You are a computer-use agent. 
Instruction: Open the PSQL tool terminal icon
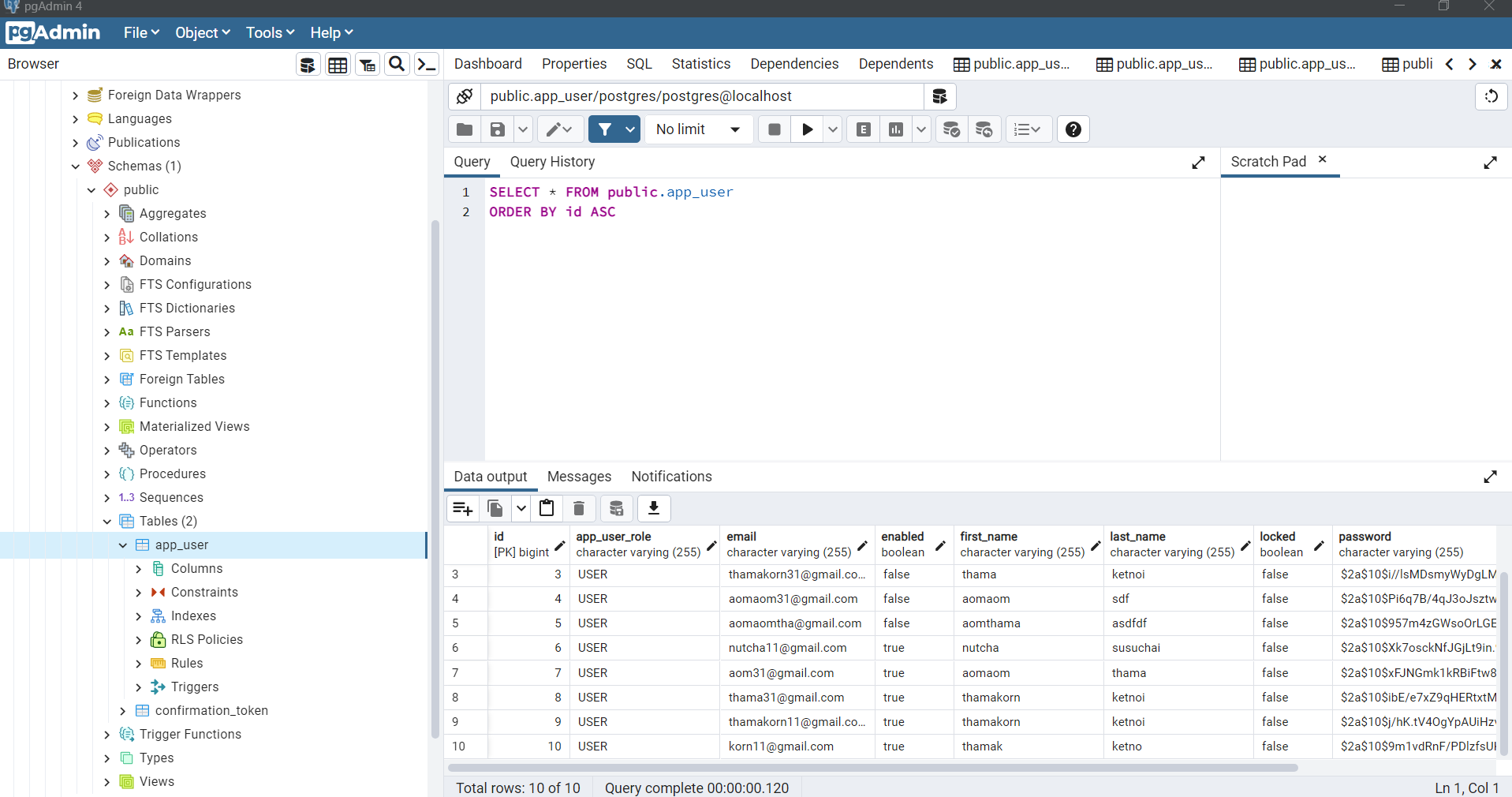click(426, 64)
